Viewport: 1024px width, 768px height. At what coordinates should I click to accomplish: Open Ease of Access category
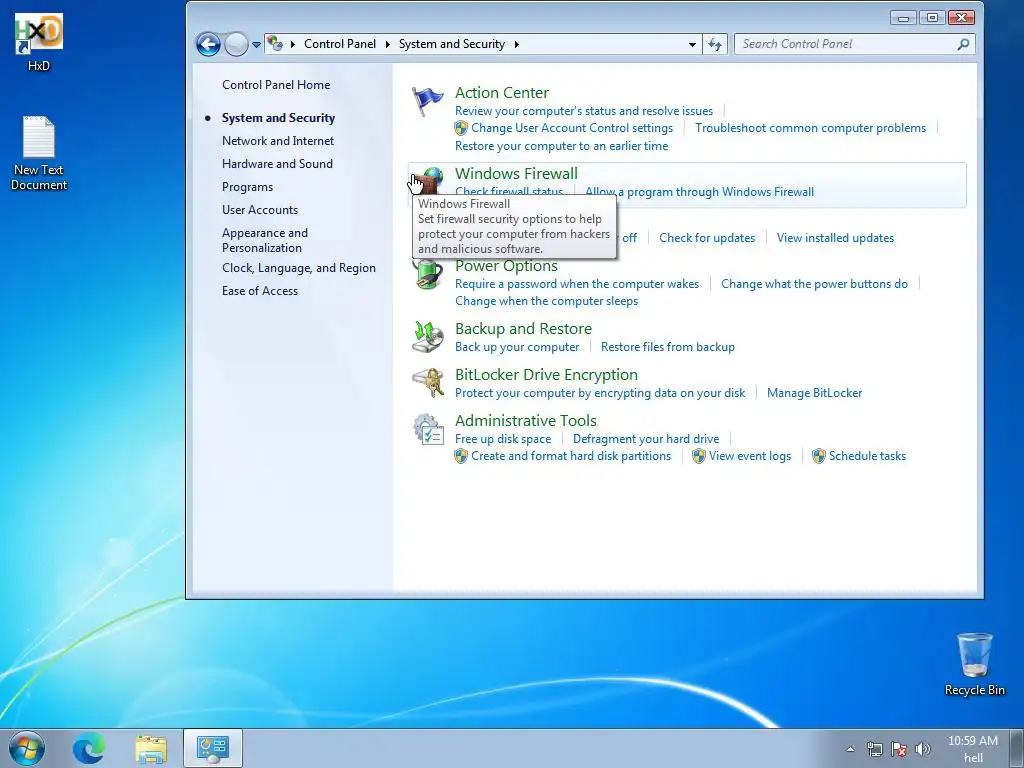(260, 291)
